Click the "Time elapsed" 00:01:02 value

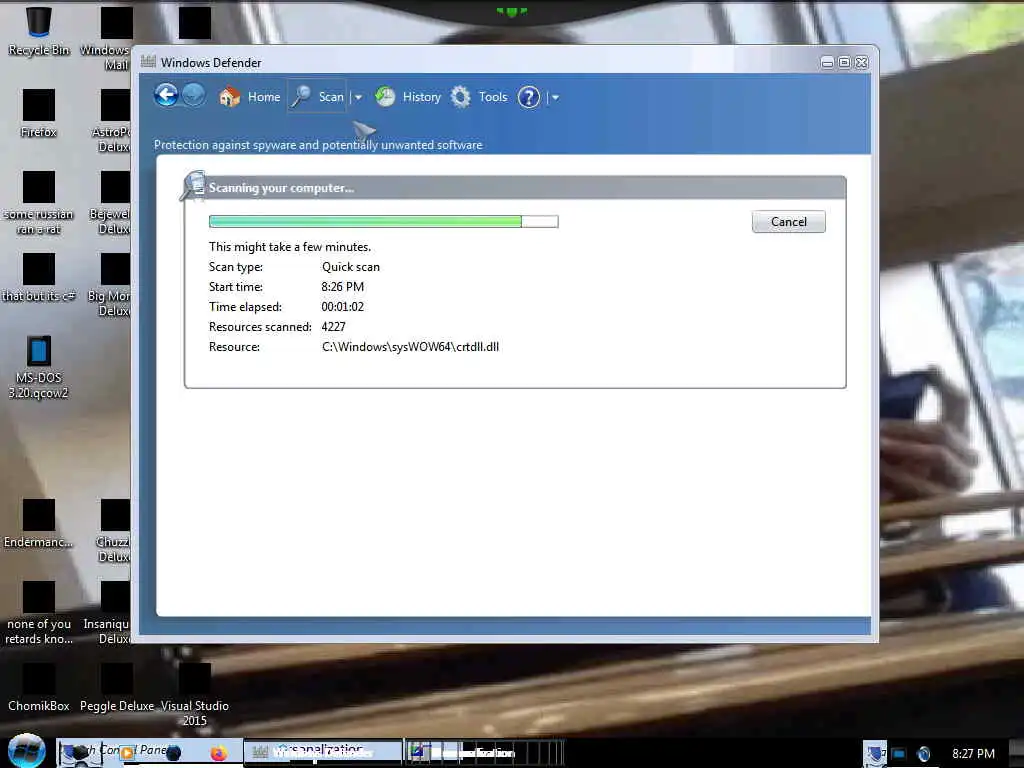342,307
